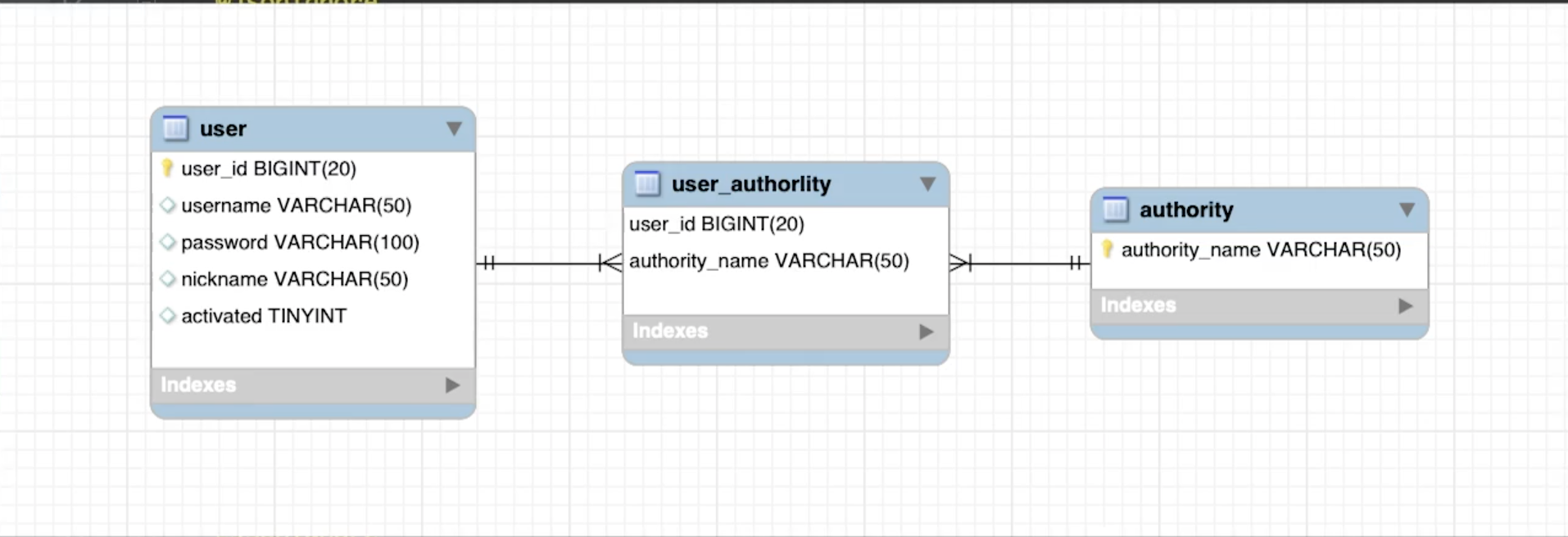This screenshot has height=537, width=1568.
Task: Select username VARCHAR(50) column
Action: (297, 205)
